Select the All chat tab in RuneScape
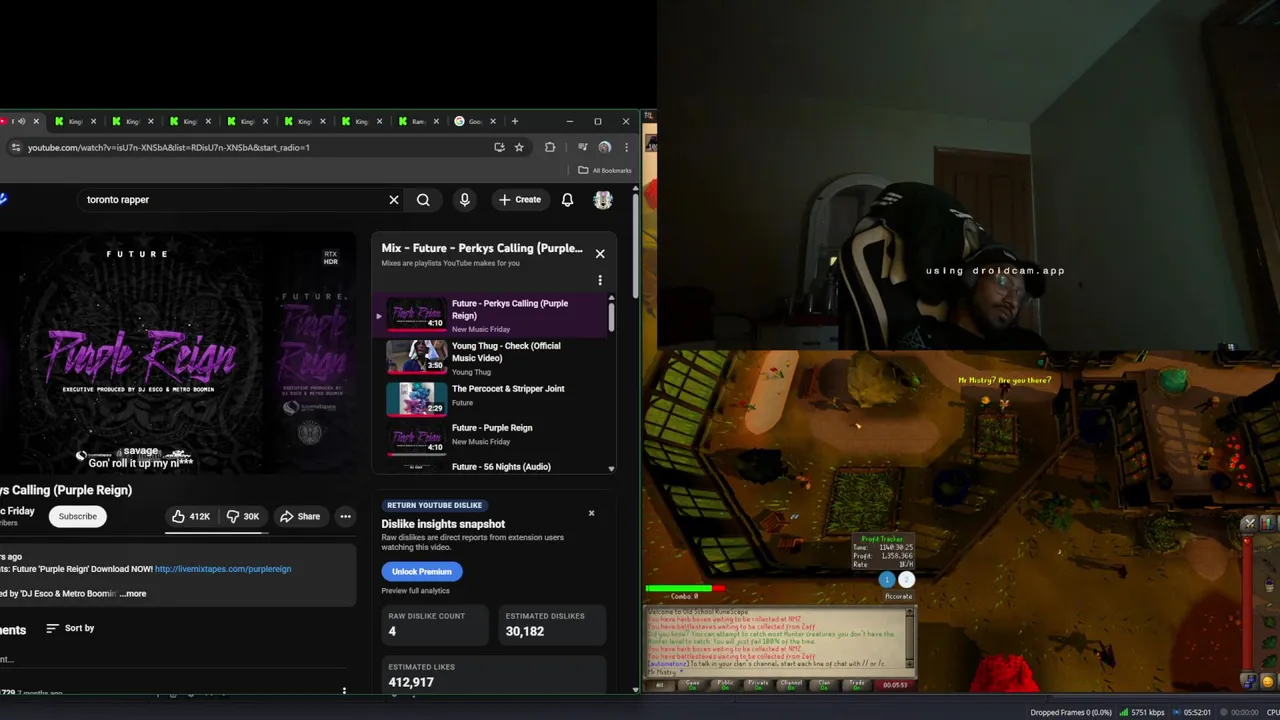Screen dimensions: 1280x720 coord(659,685)
